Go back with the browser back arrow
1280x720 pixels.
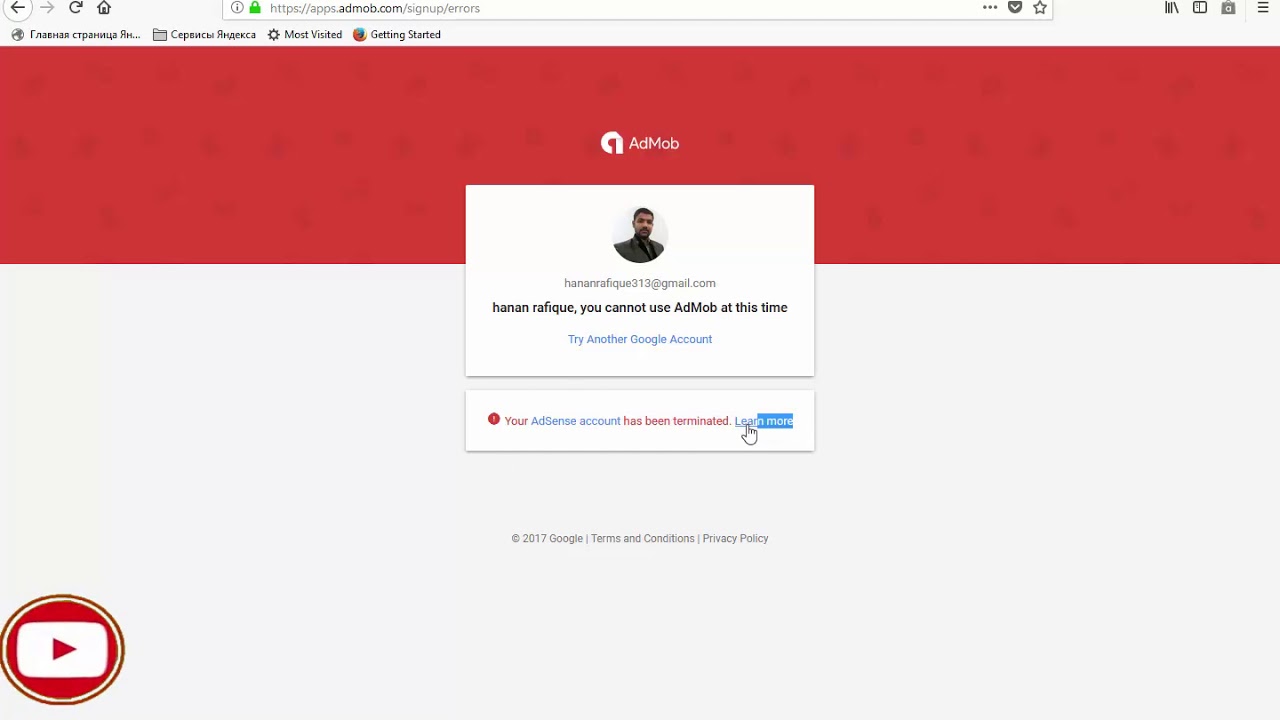click(17, 8)
